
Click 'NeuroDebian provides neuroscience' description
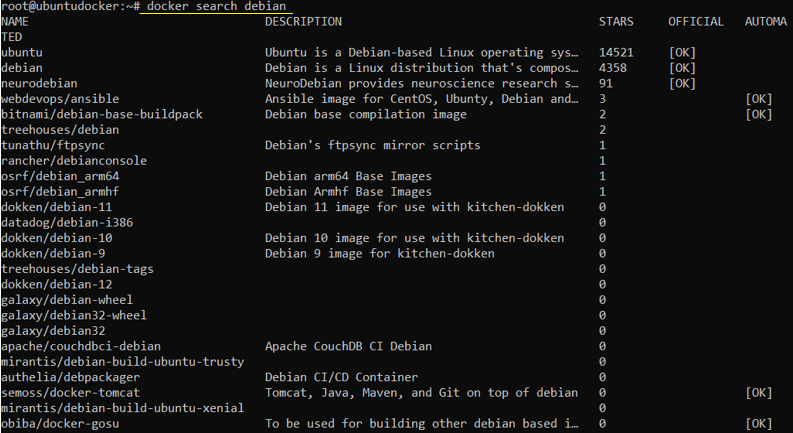(x=422, y=83)
